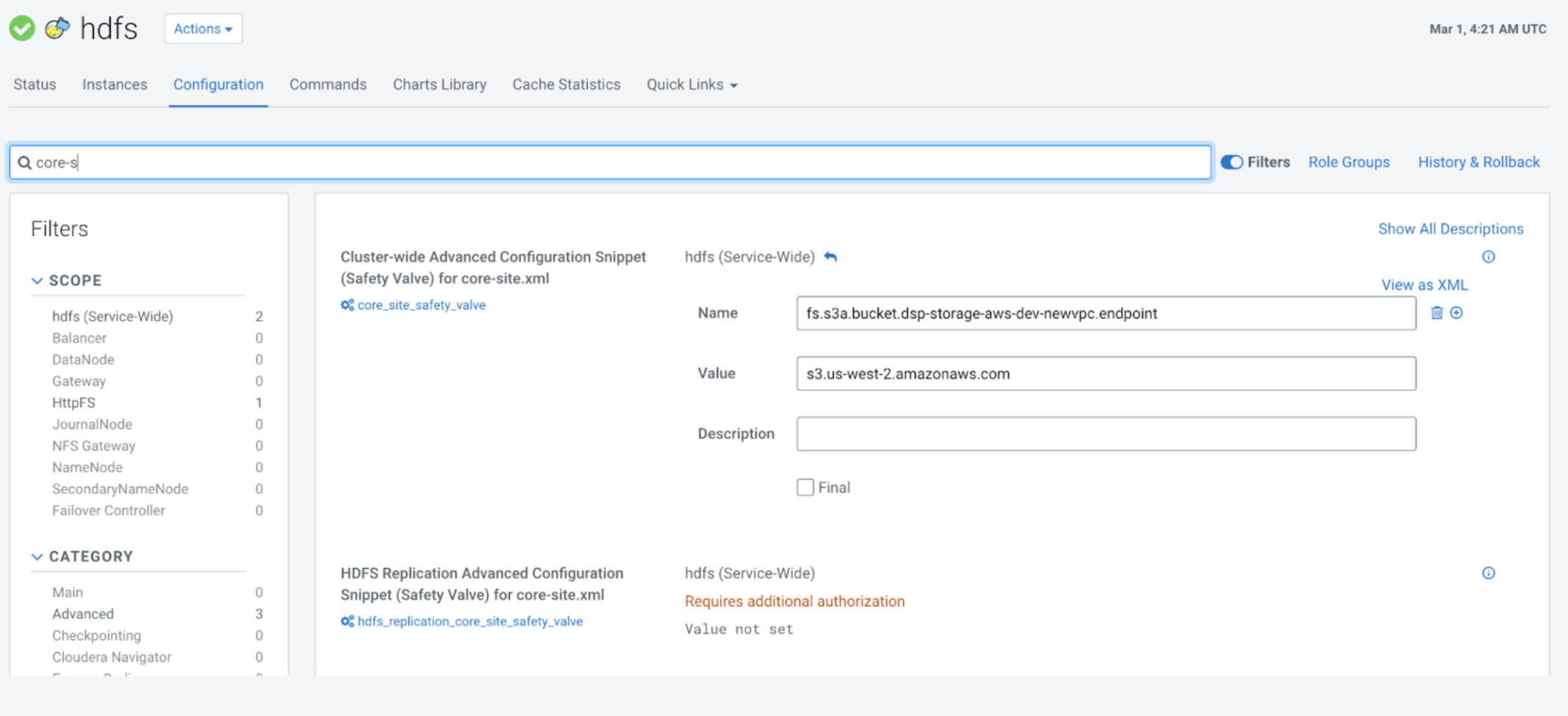This screenshot has width=1568, height=716.
Task: Open the Actions dropdown
Action: (203, 29)
